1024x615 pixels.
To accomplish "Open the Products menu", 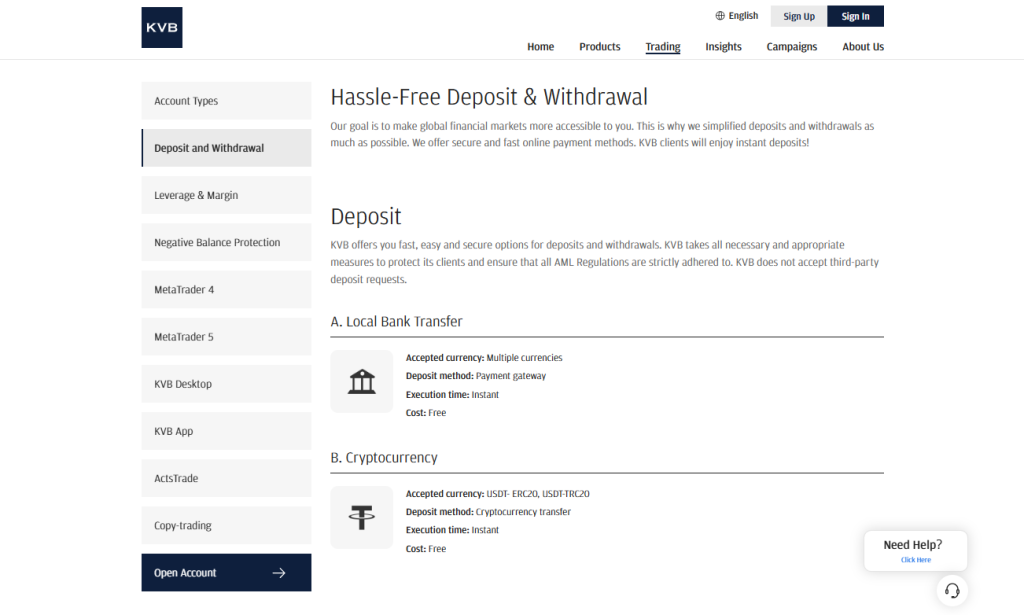I will pos(599,46).
